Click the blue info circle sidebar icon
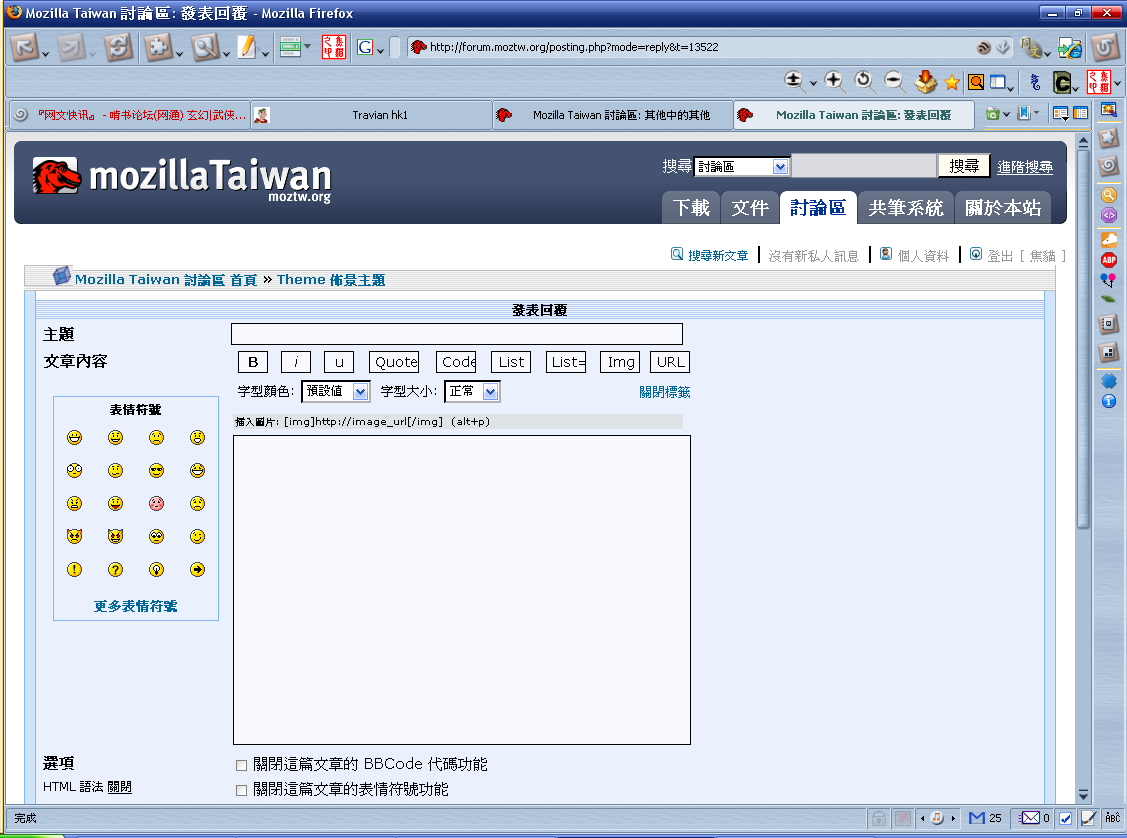 tap(1109, 401)
